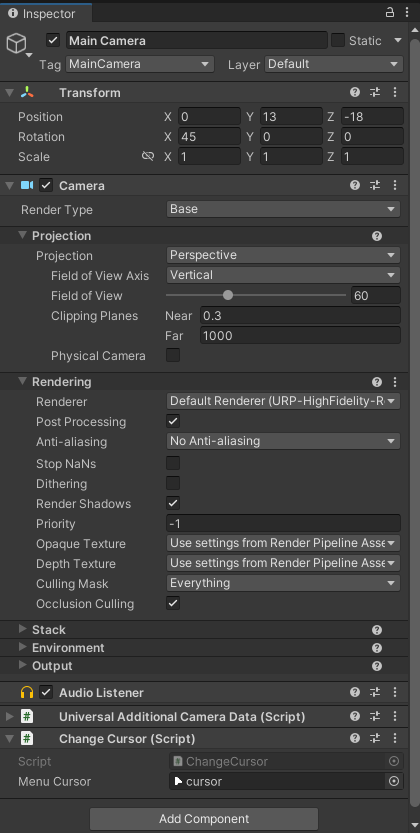Click the Add Component button

[x=204, y=819]
